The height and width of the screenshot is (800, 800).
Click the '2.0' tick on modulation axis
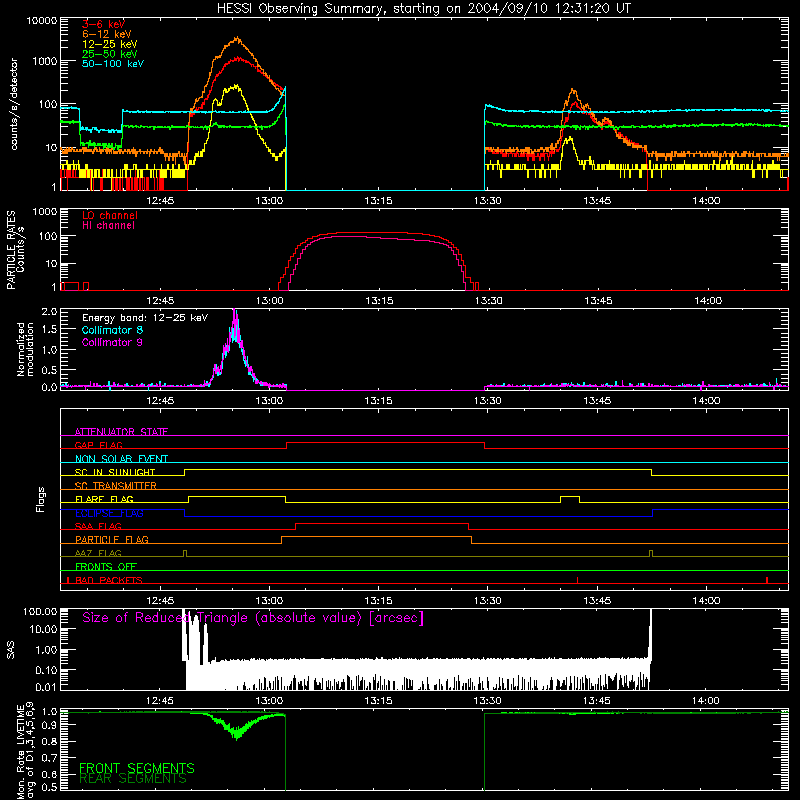49,312
